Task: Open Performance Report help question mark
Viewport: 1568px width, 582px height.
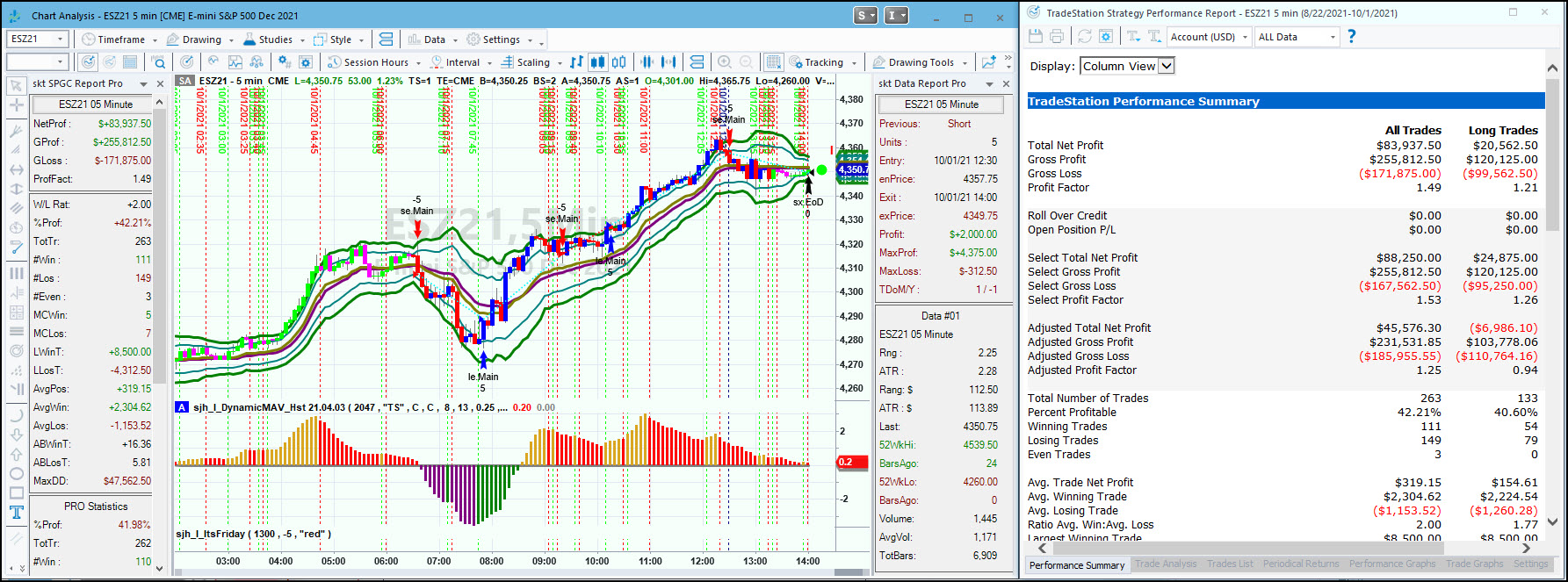Action: pos(1352,36)
